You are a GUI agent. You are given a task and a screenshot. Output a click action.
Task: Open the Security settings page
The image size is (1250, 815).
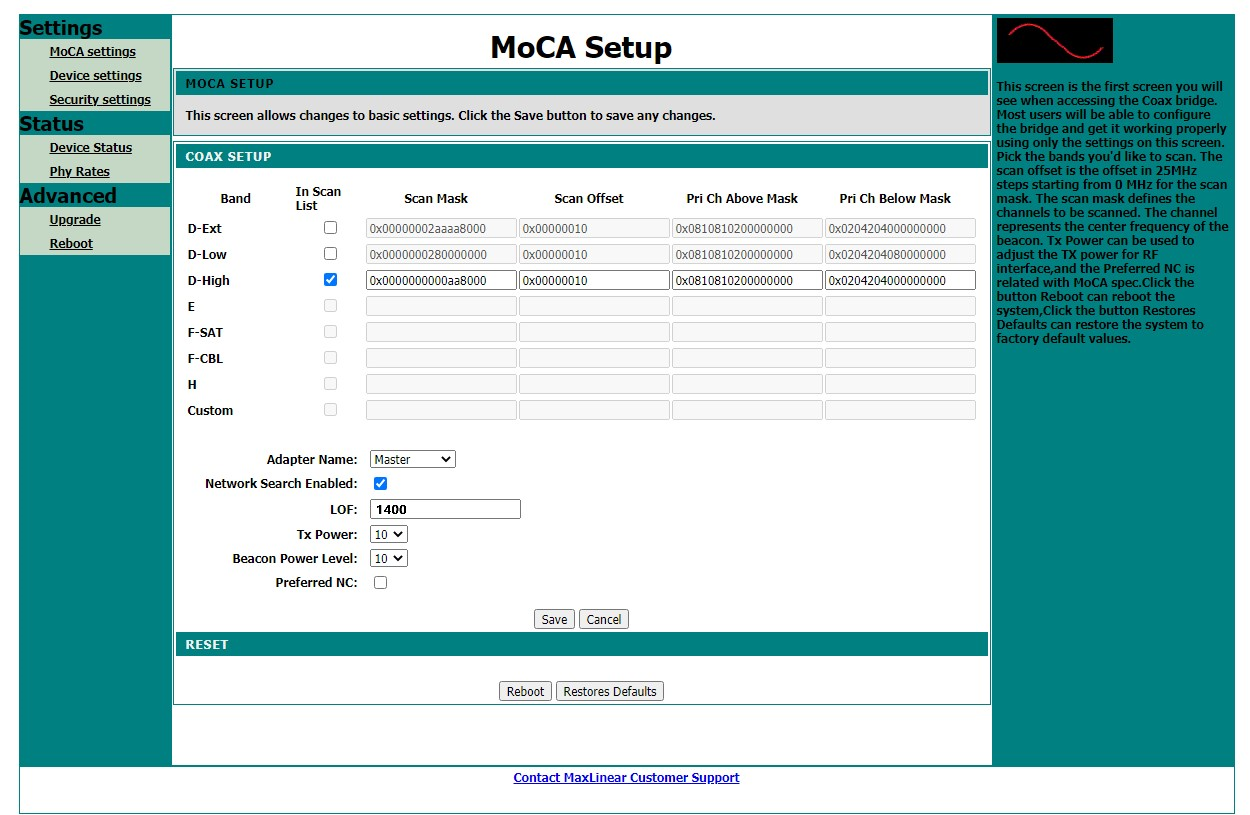[x=100, y=99]
